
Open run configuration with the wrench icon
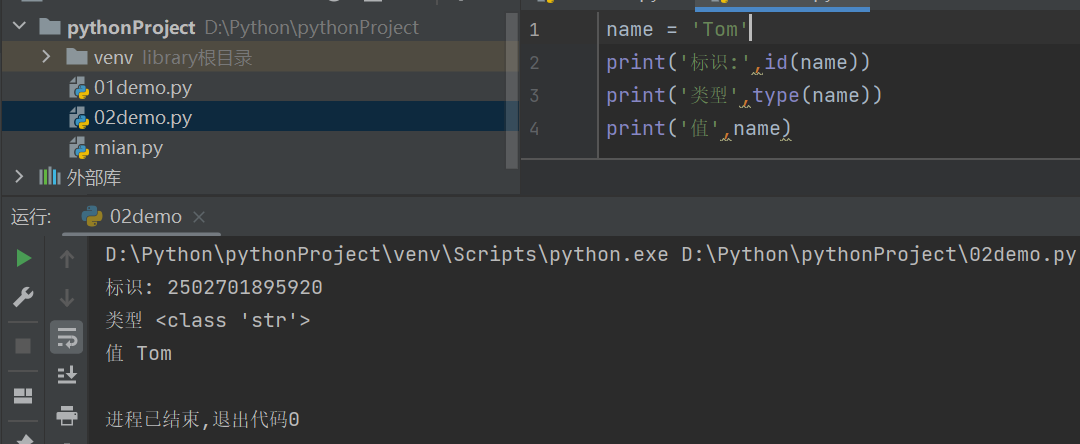click(23, 297)
